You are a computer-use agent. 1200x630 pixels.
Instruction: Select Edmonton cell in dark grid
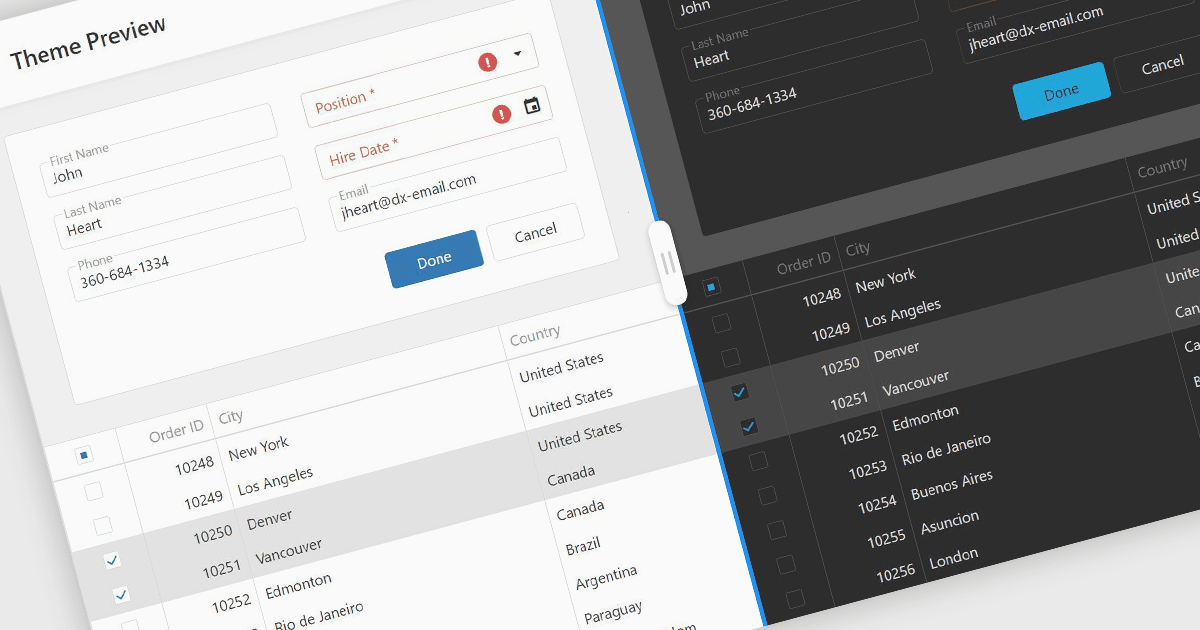pyautogui.click(x=925, y=418)
